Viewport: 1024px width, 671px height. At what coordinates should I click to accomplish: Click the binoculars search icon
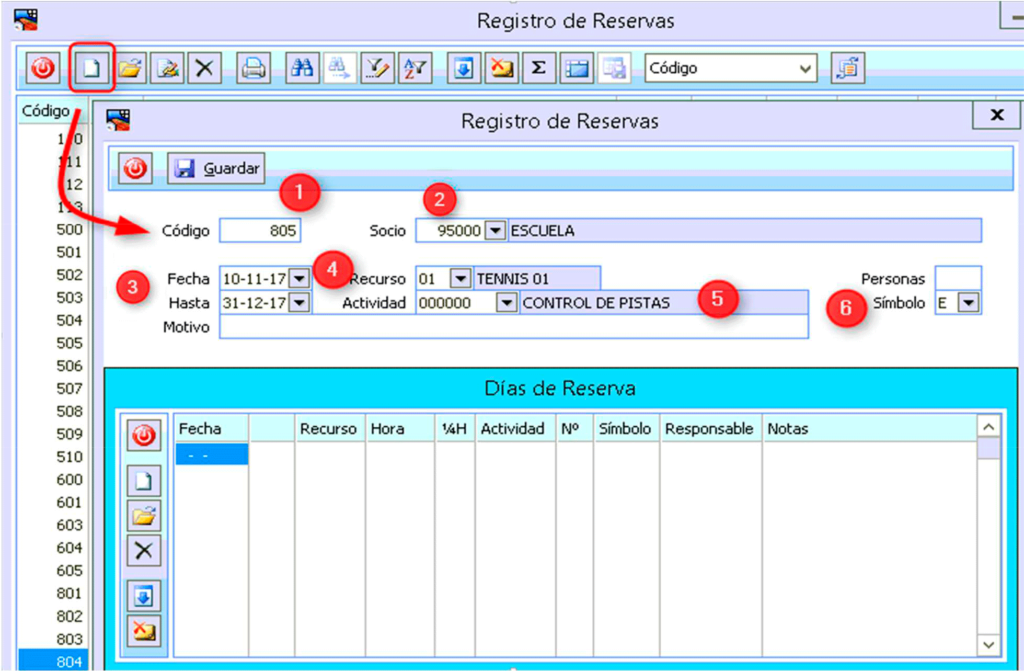click(x=301, y=69)
